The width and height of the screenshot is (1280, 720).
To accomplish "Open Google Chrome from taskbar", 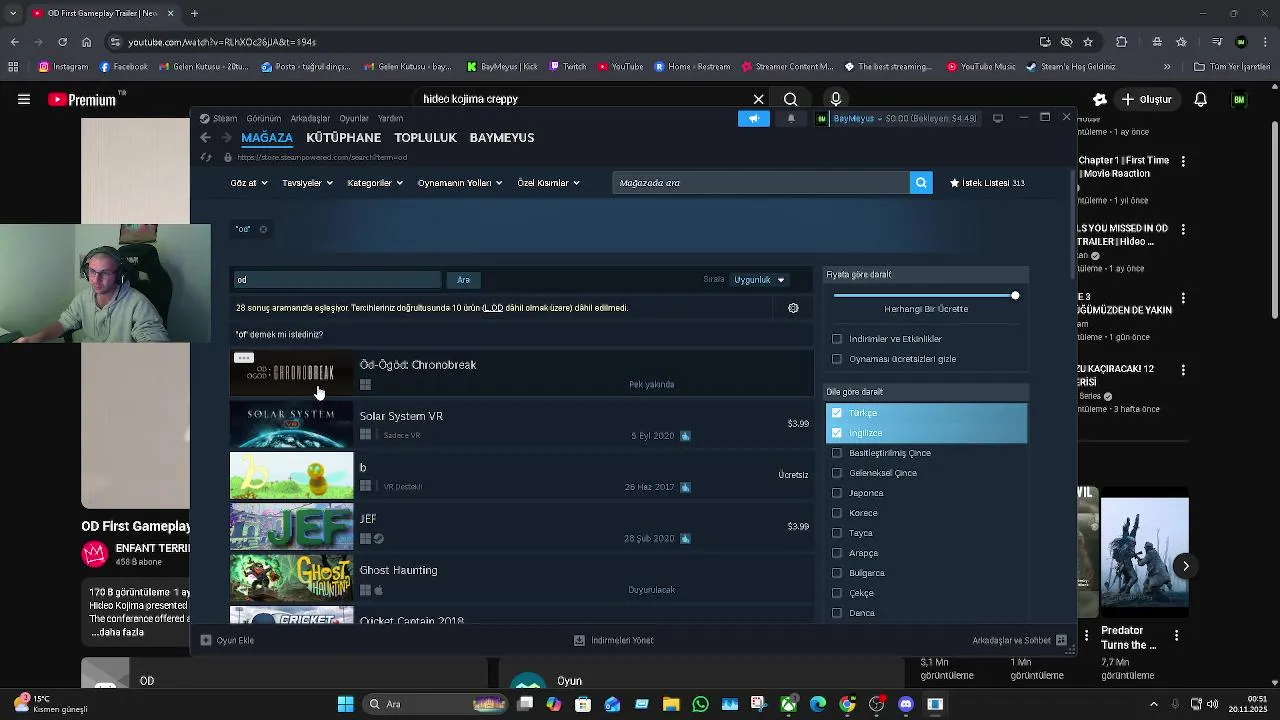I will click(847, 704).
